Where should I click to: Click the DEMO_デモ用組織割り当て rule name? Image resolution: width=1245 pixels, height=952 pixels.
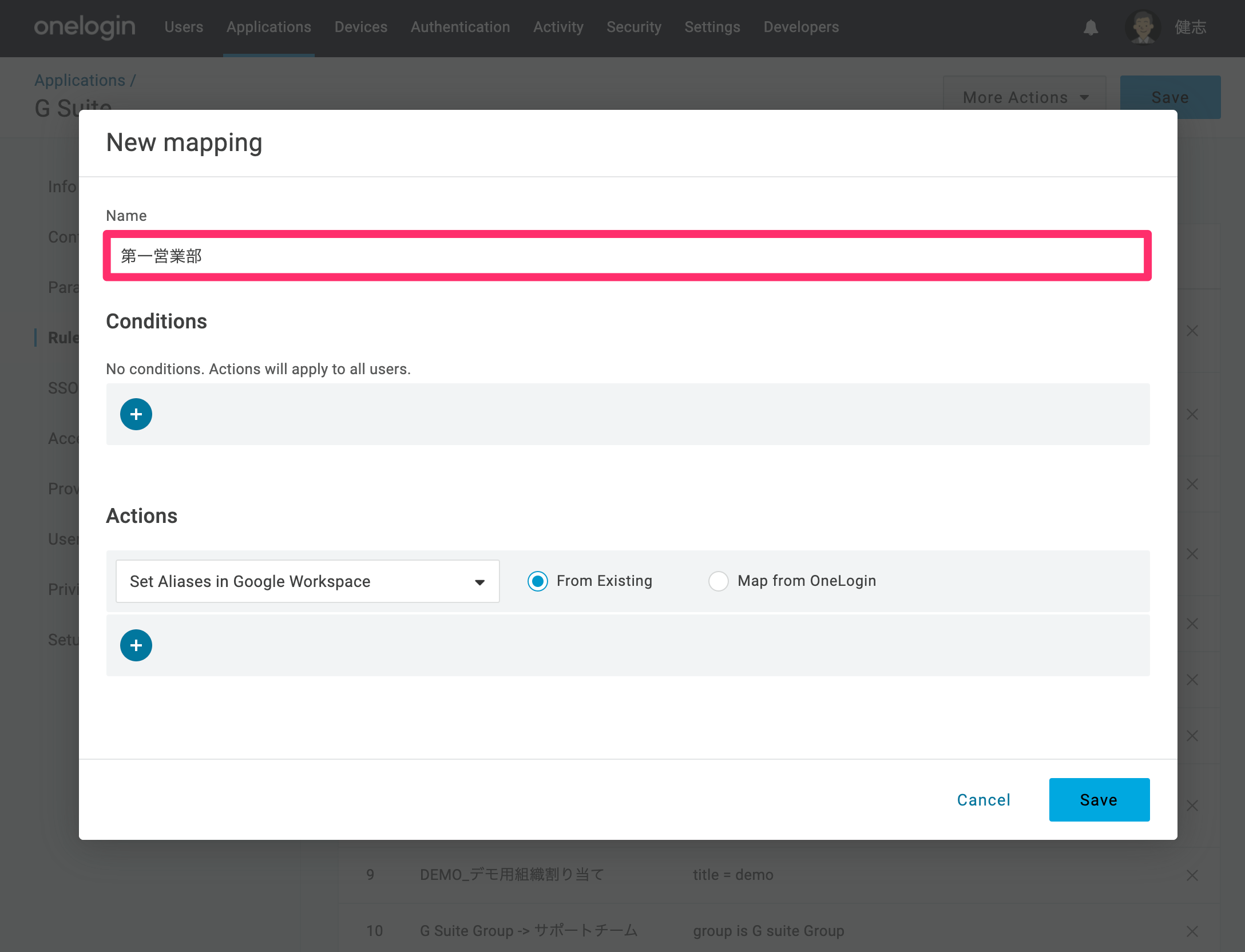pos(512,875)
